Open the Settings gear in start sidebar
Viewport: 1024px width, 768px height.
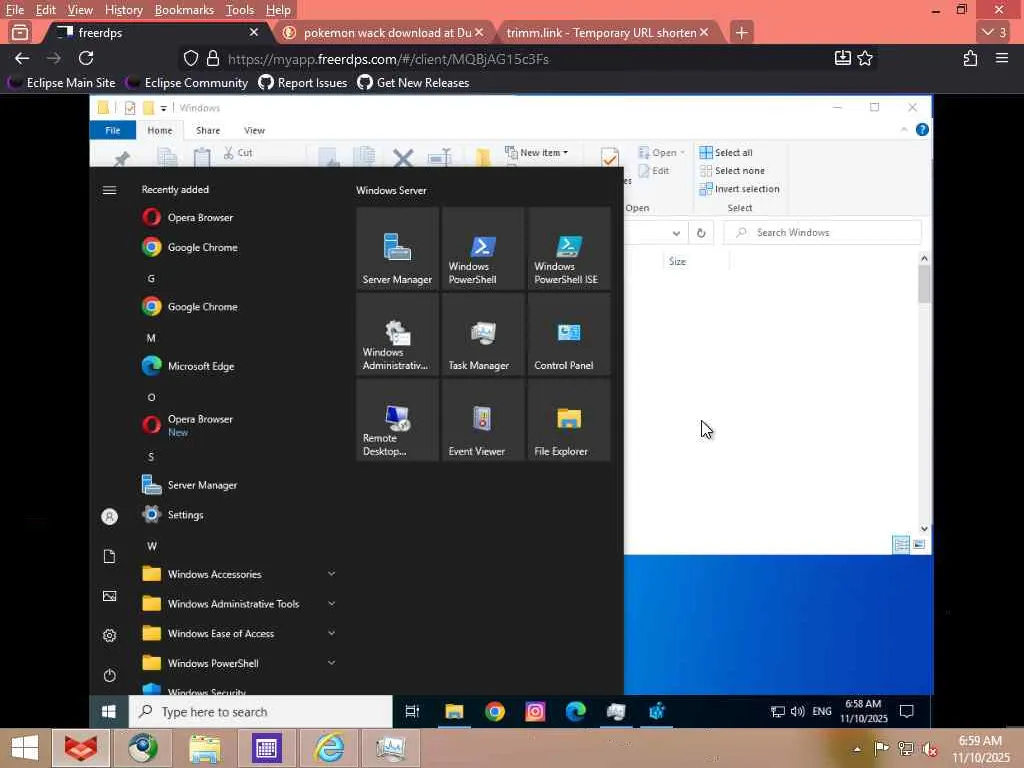click(110, 635)
